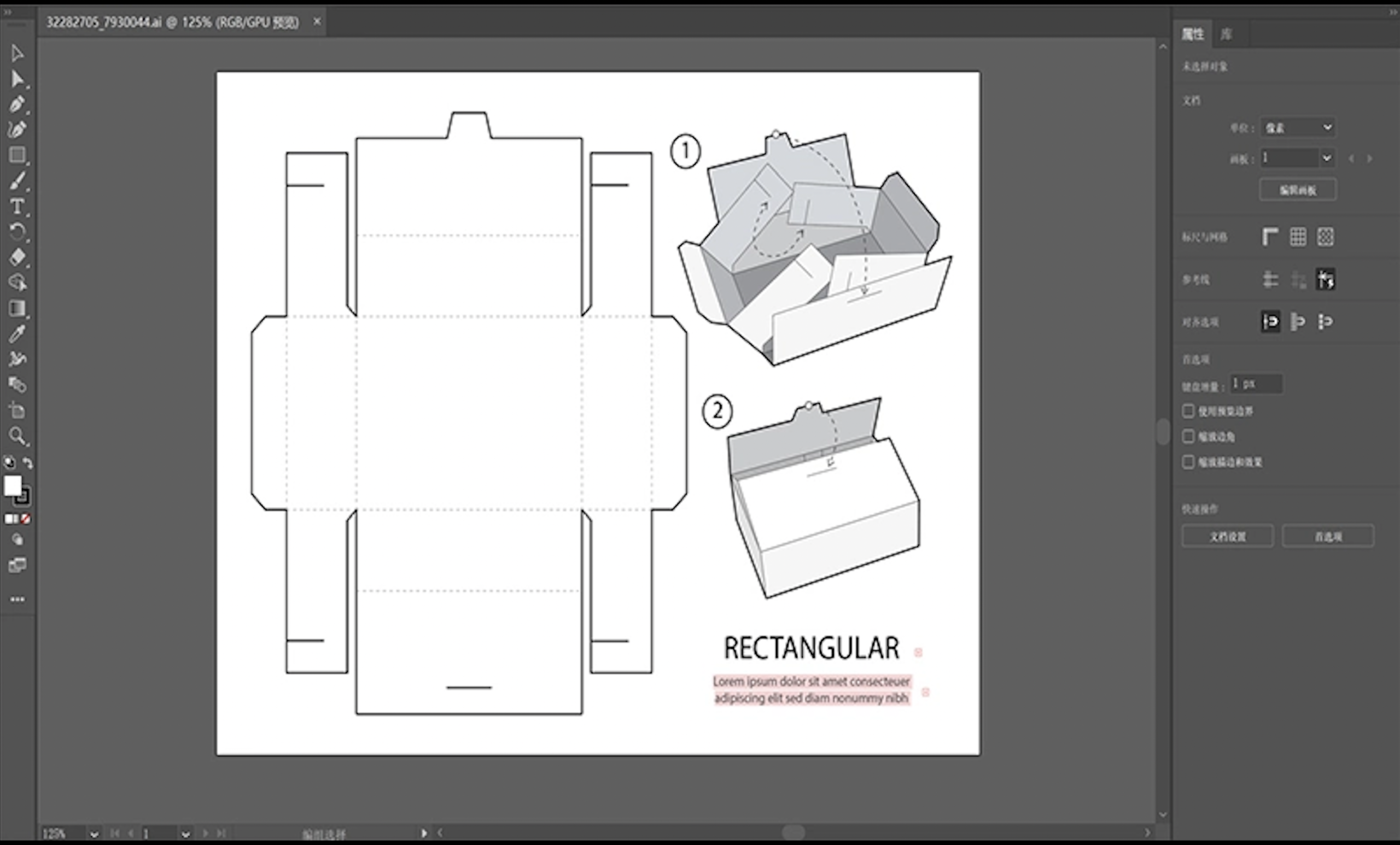Select the Pen tool in toolbar
This screenshot has height=845, width=1400.
pyautogui.click(x=16, y=104)
